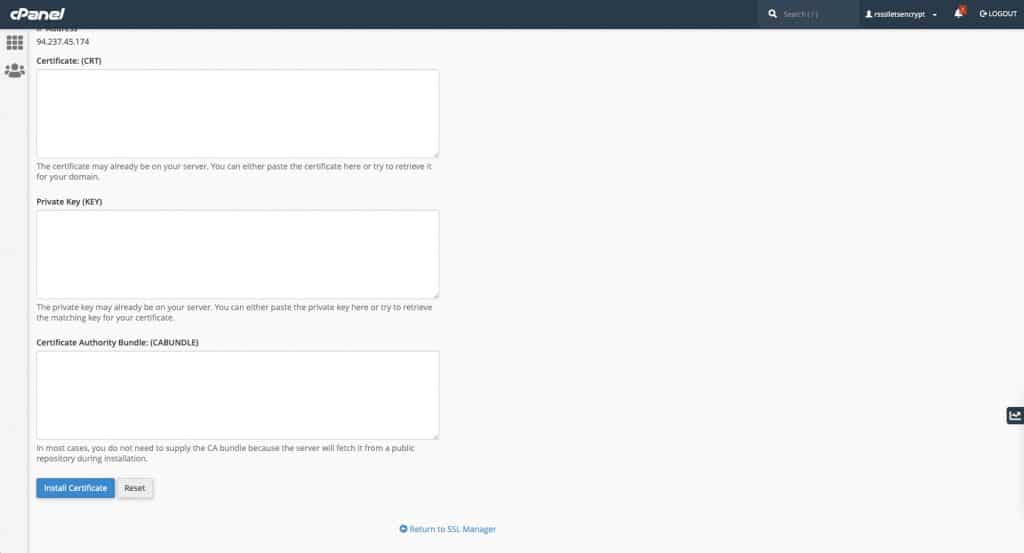Screen dimensions: 1024x553
Task: Click the Certificate: (CRT) label
Action: click(x=69, y=61)
